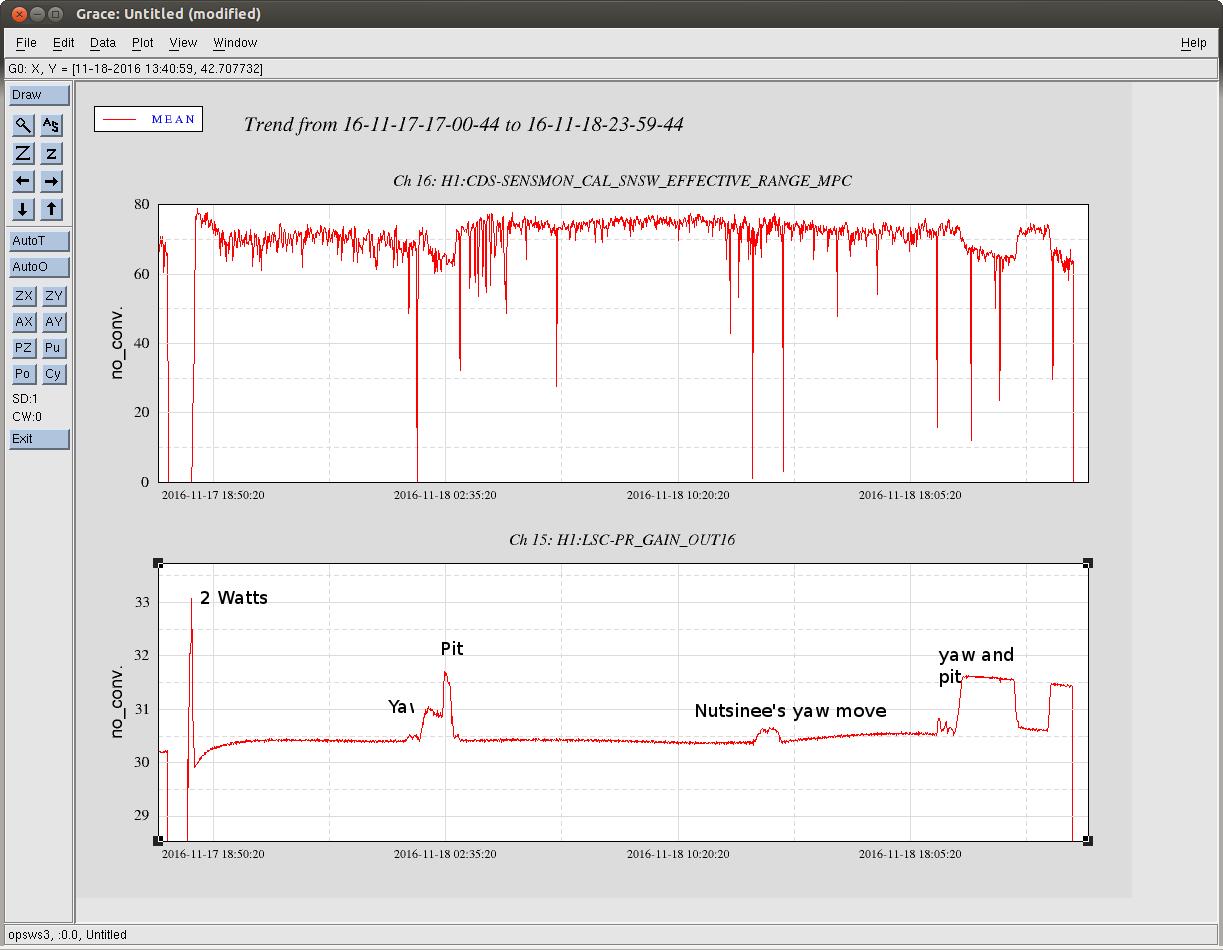Image resolution: width=1223 pixels, height=950 pixels.
Task: Click the autoscale 'AS' icon
Action: [x=52, y=125]
